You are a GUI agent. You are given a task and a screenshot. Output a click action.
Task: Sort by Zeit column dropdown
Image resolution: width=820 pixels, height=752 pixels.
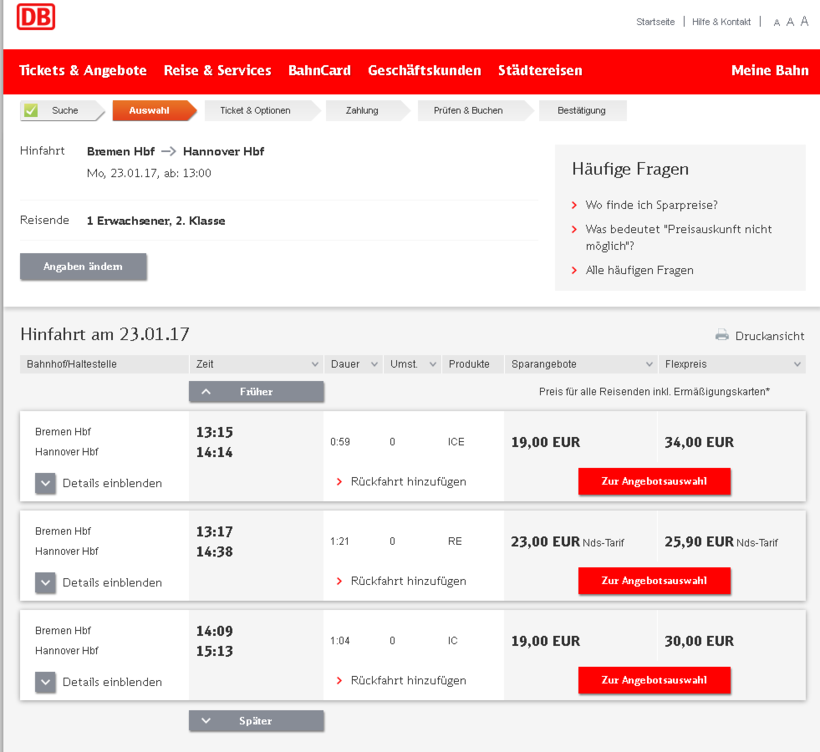pyautogui.click(x=315, y=365)
